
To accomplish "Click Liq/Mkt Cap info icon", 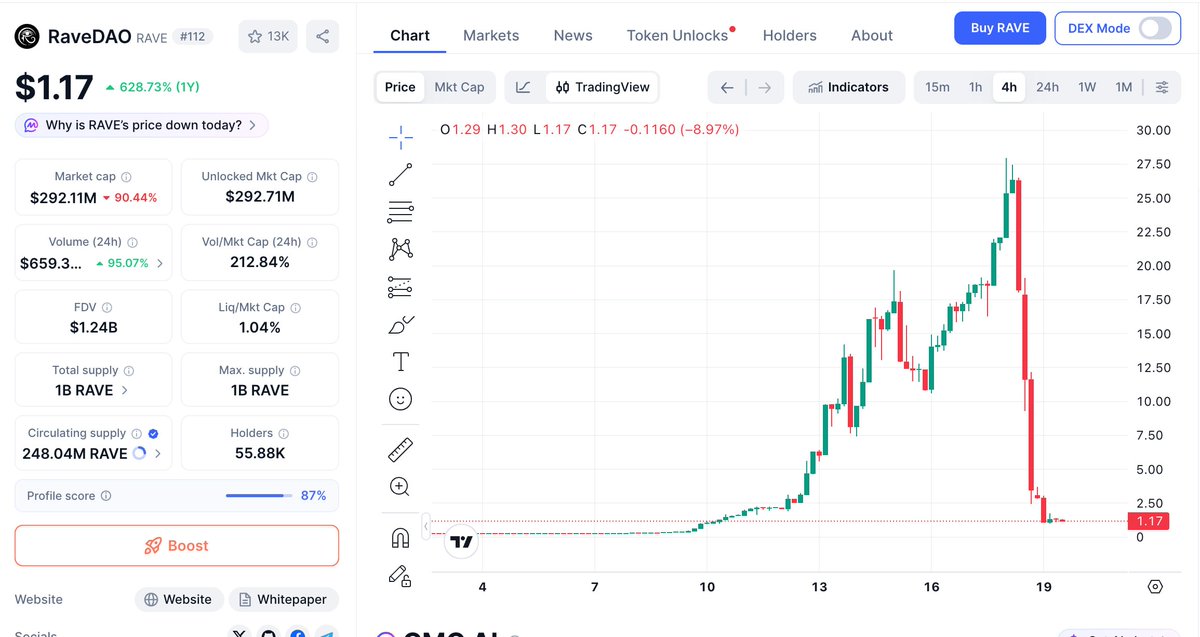I will click(295, 308).
